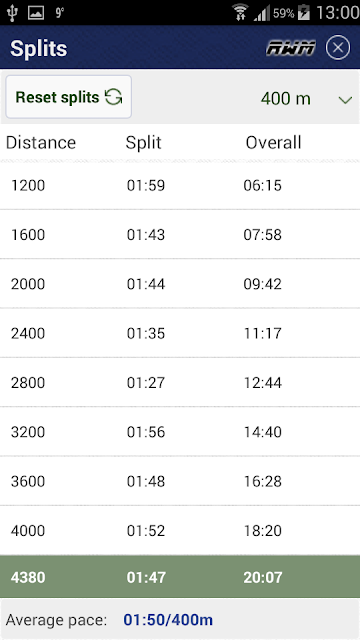The image size is (360, 640).
Task: Open the picture notification icon in status bar
Action: (36, 13)
